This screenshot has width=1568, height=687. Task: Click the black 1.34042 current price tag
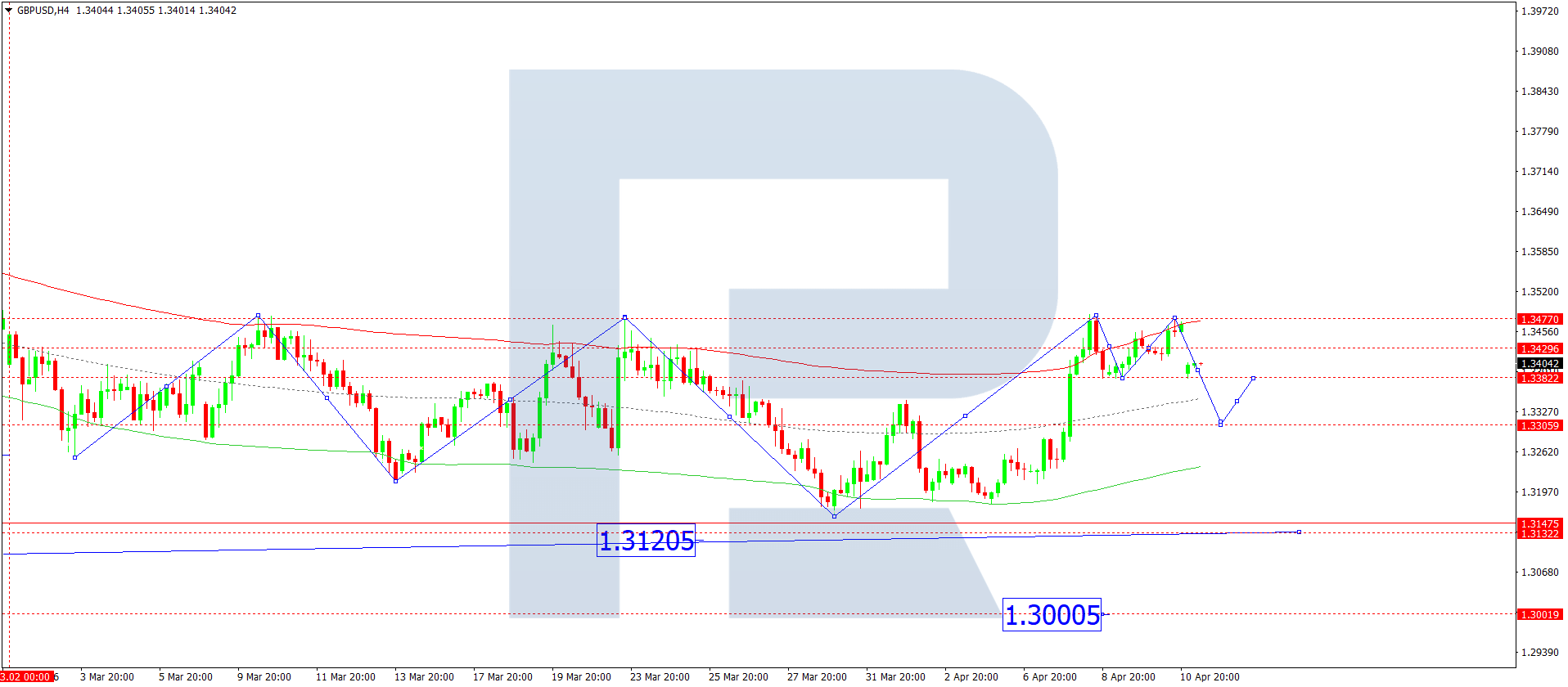(1539, 364)
